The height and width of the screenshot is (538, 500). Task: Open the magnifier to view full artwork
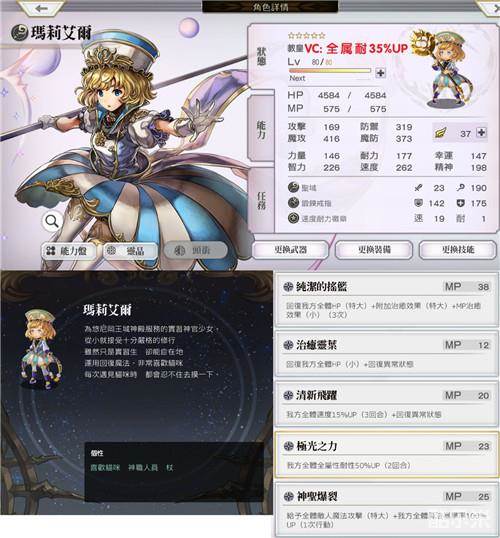coord(52,222)
